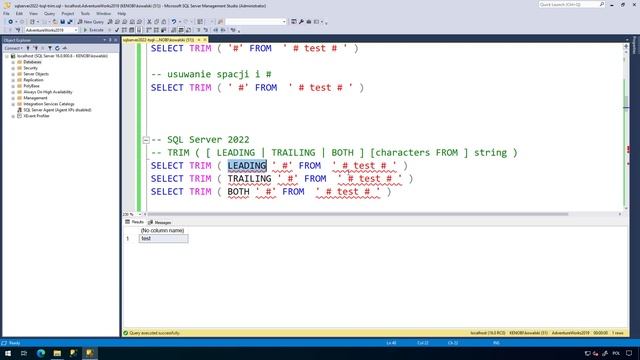This screenshot has height=360, width=640.
Task: Select Integration Services Catalogs node
Action: point(49,104)
